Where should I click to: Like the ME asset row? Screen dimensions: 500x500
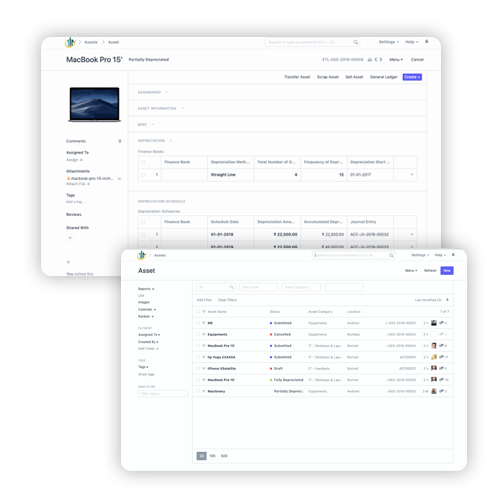coord(203,323)
